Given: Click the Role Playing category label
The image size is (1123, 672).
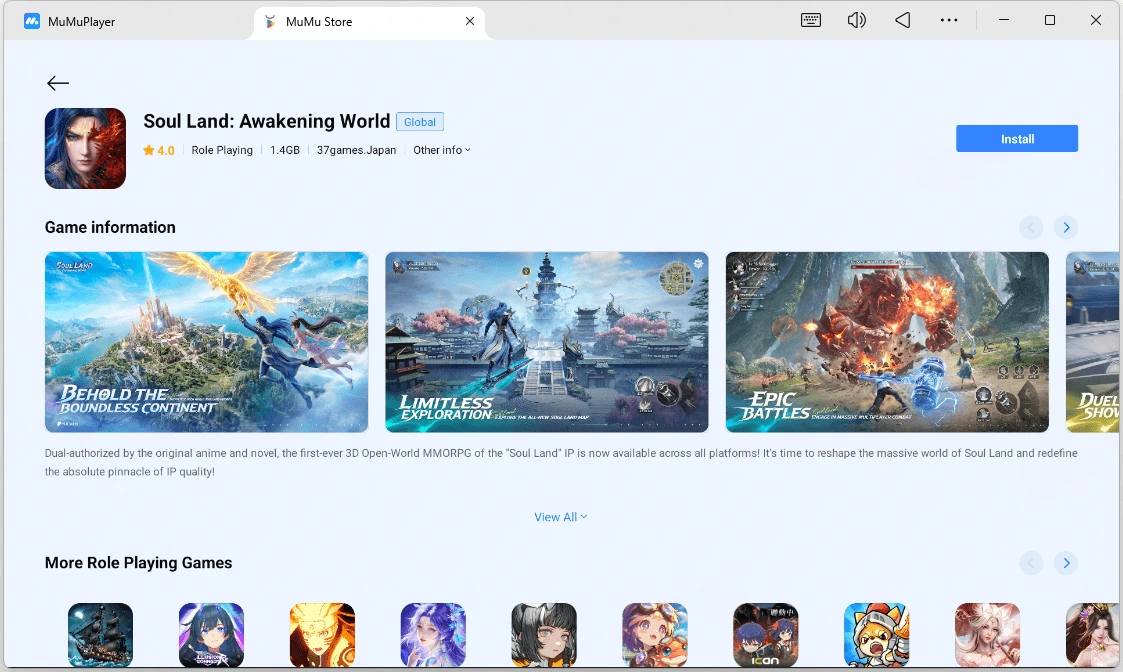Looking at the screenshot, I should [x=222, y=150].
